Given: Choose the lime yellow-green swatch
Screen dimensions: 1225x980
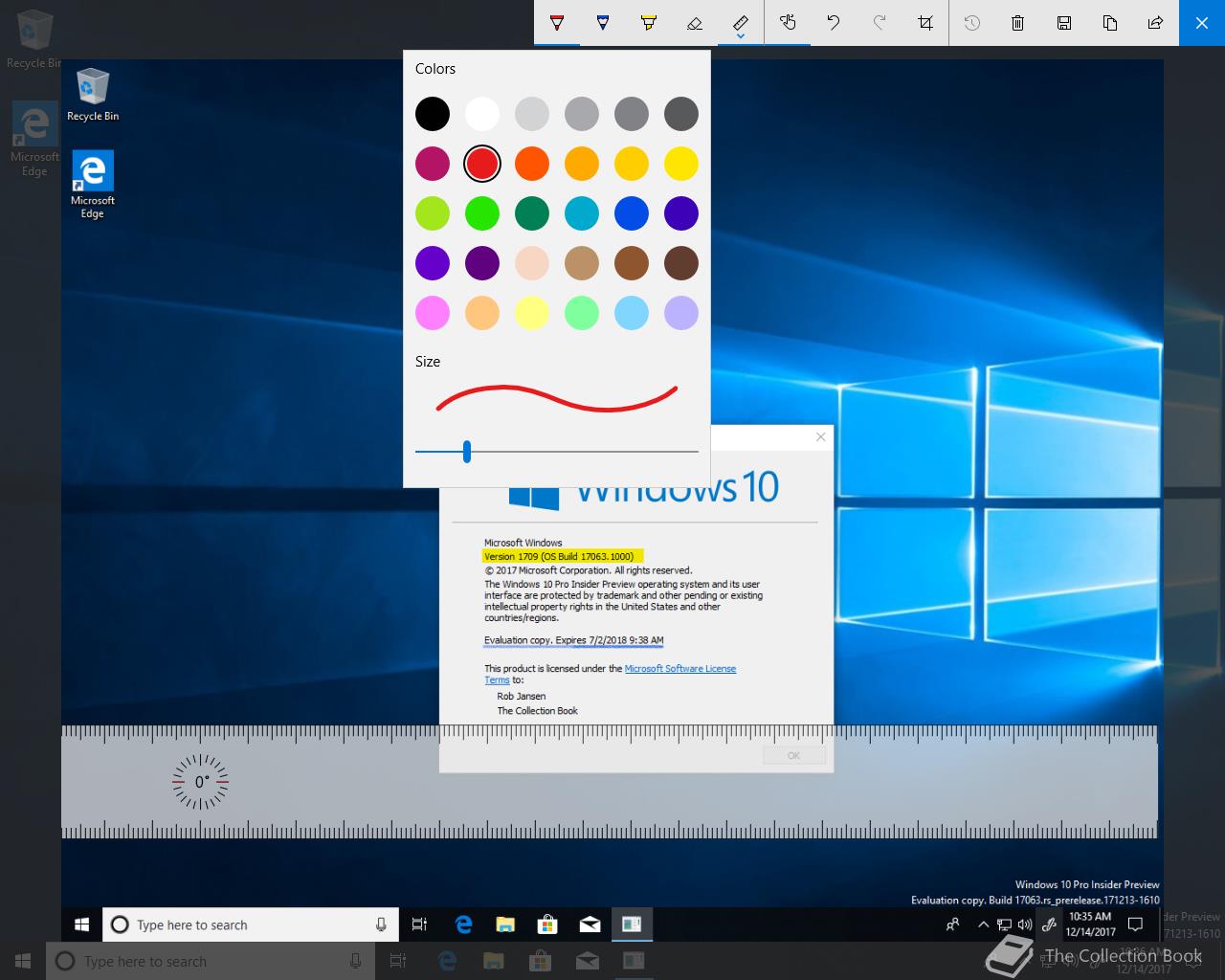Looking at the screenshot, I should click(433, 213).
